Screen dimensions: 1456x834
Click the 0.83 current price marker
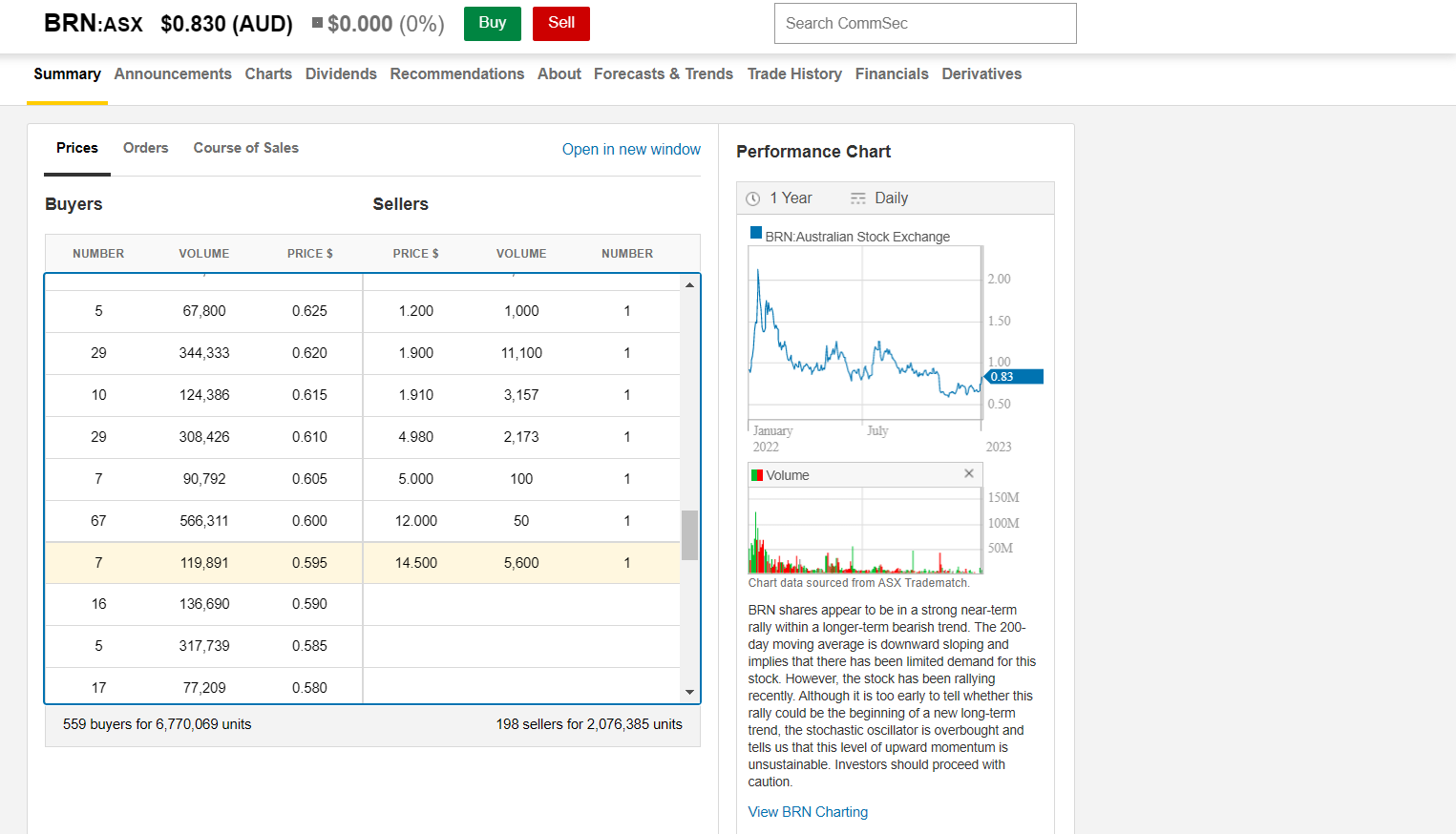pyautogui.click(x=1014, y=377)
